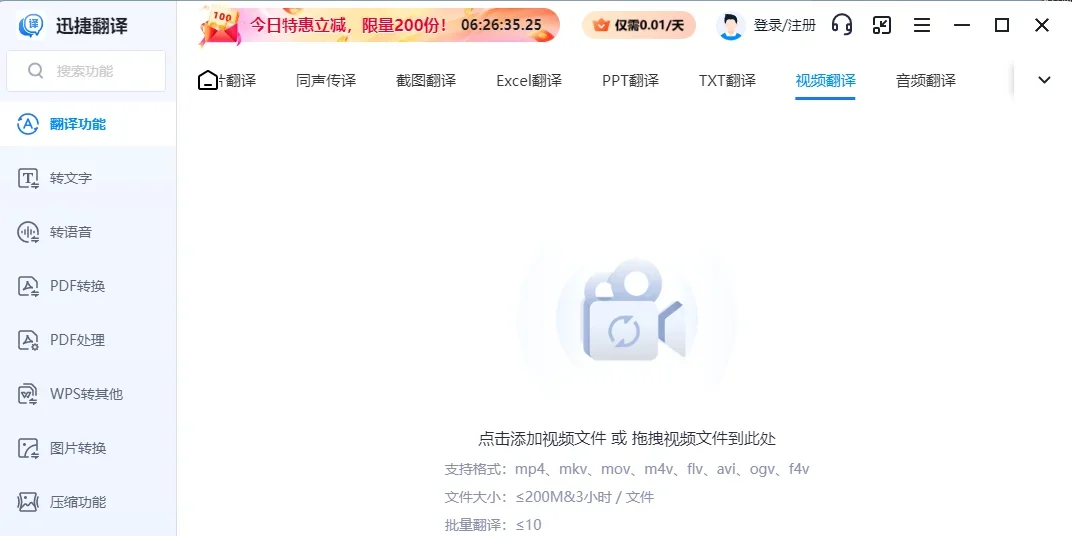Click the 转文字 sidebar icon
The height and width of the screenshot is (536, 1072).
27,178
